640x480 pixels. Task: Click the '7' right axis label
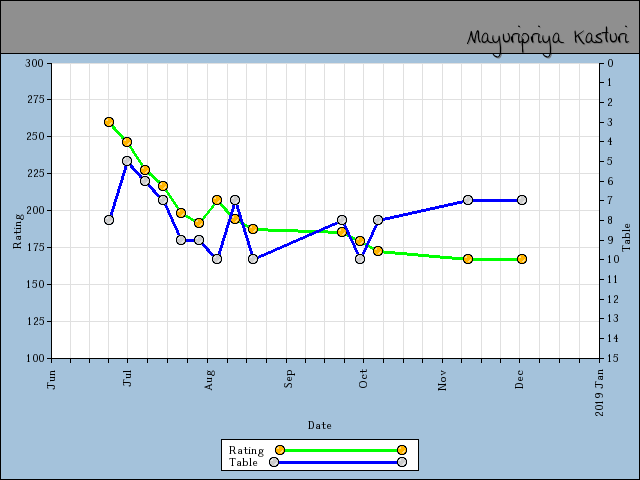[x=610, y=200]
